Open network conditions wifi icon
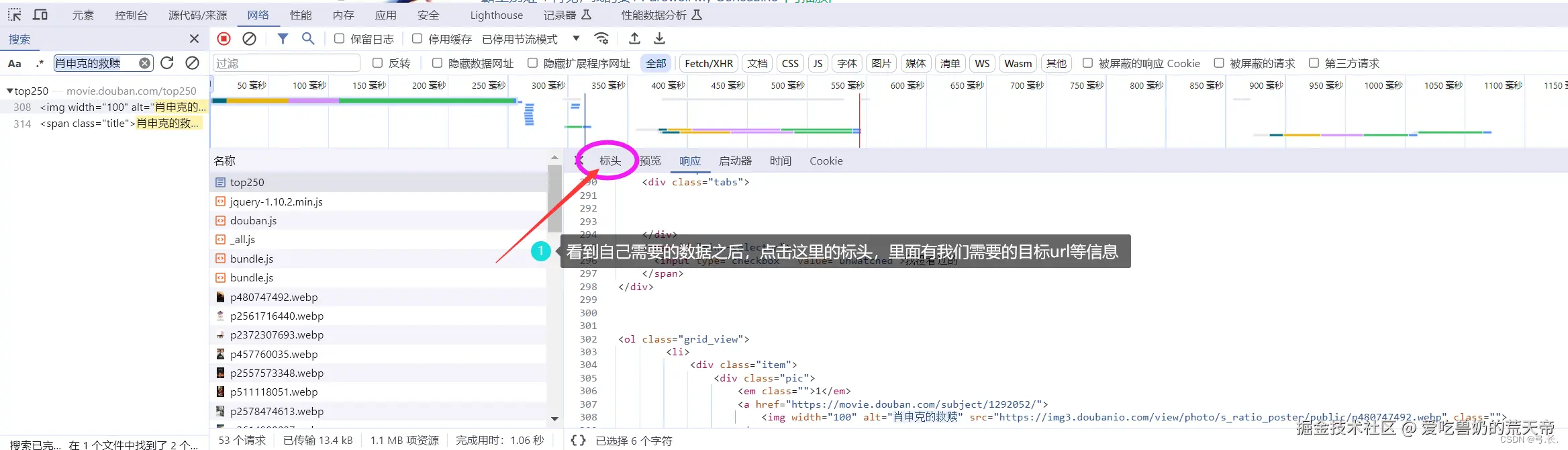1568x450 pixels. (601, 38)
